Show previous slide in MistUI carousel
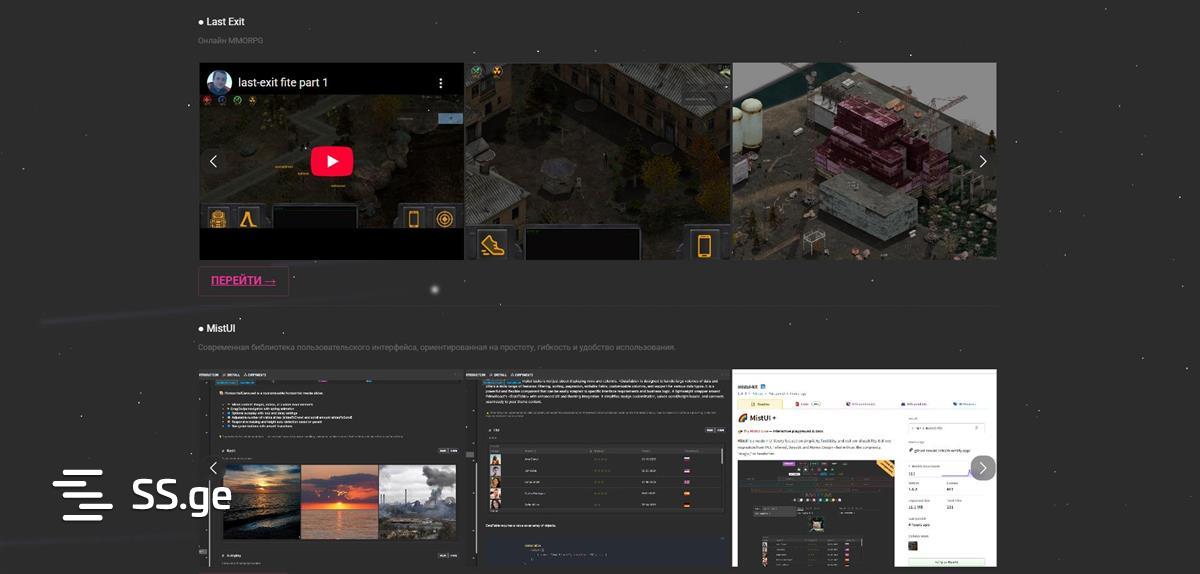 (213, 468)
